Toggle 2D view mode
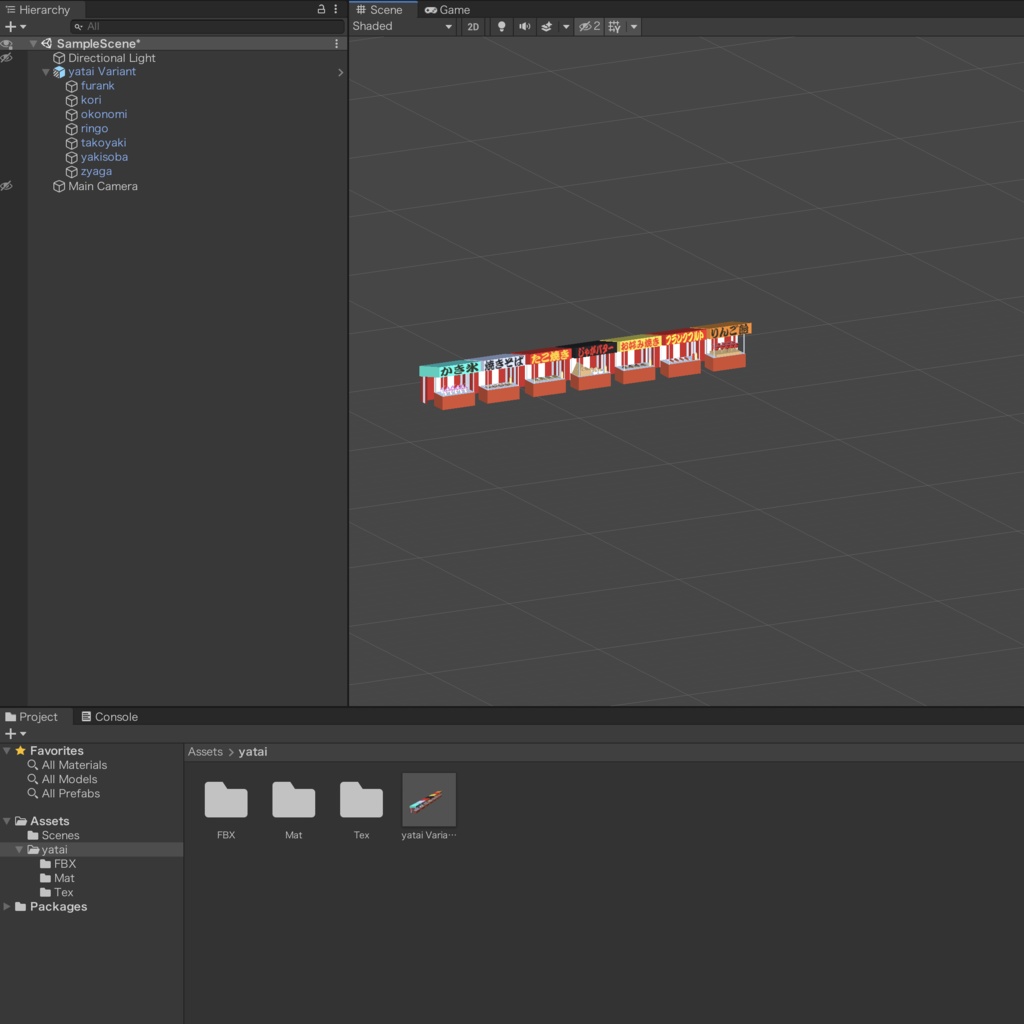Image resolution: width=1024 pixels, height=1024 pixels. coord(473,27)
